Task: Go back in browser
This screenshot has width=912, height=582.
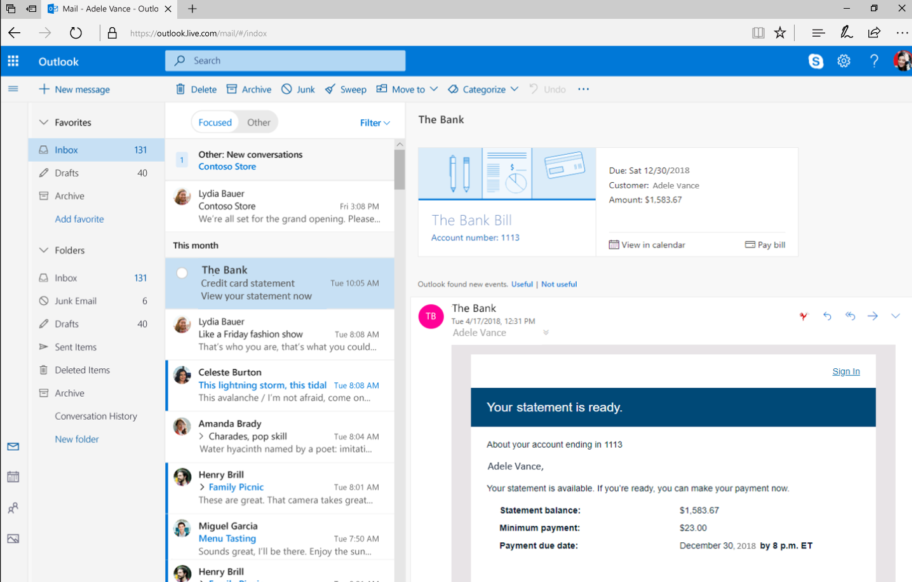Action: [15, 33]
